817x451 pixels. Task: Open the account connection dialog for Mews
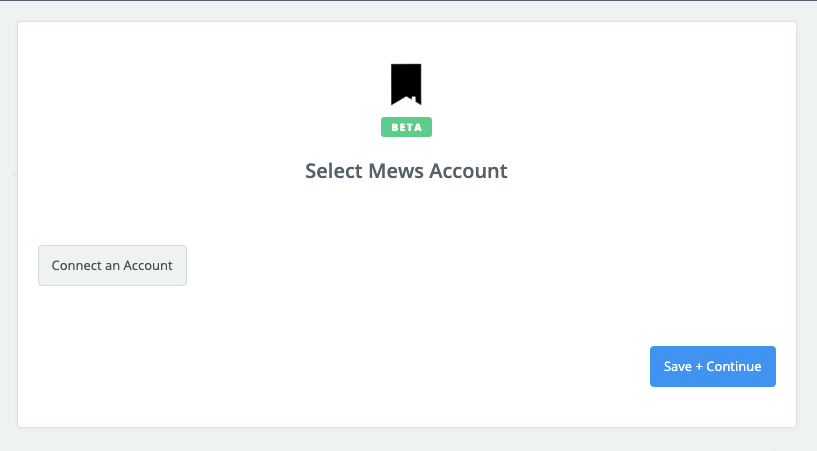pos(112,266)
